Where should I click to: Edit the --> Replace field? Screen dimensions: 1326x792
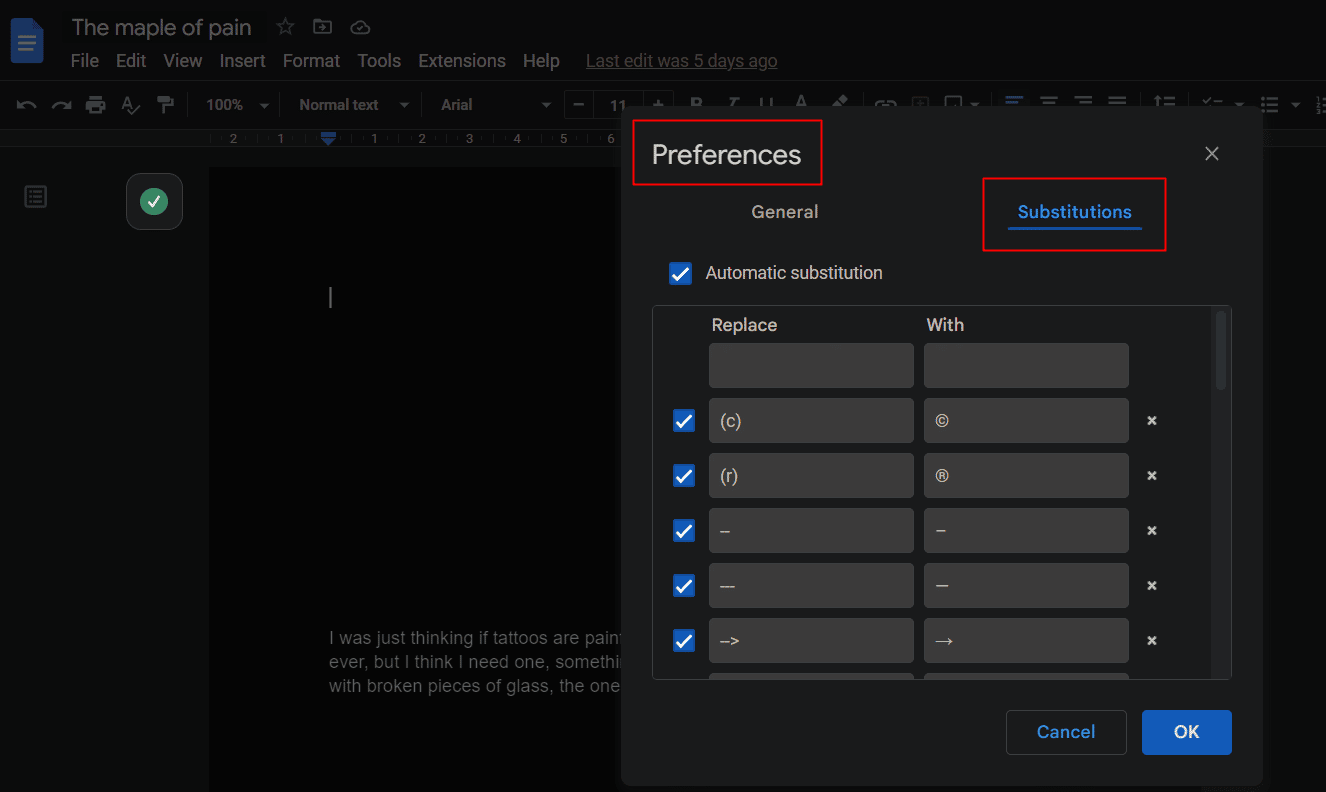click(811, 641)
